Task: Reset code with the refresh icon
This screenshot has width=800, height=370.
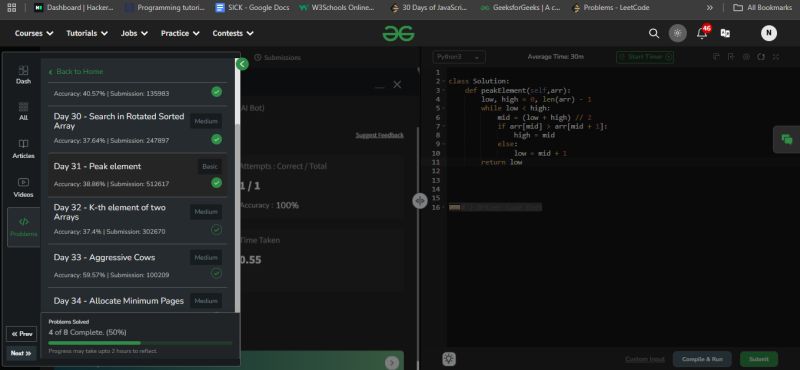Action: click(761, 57)
